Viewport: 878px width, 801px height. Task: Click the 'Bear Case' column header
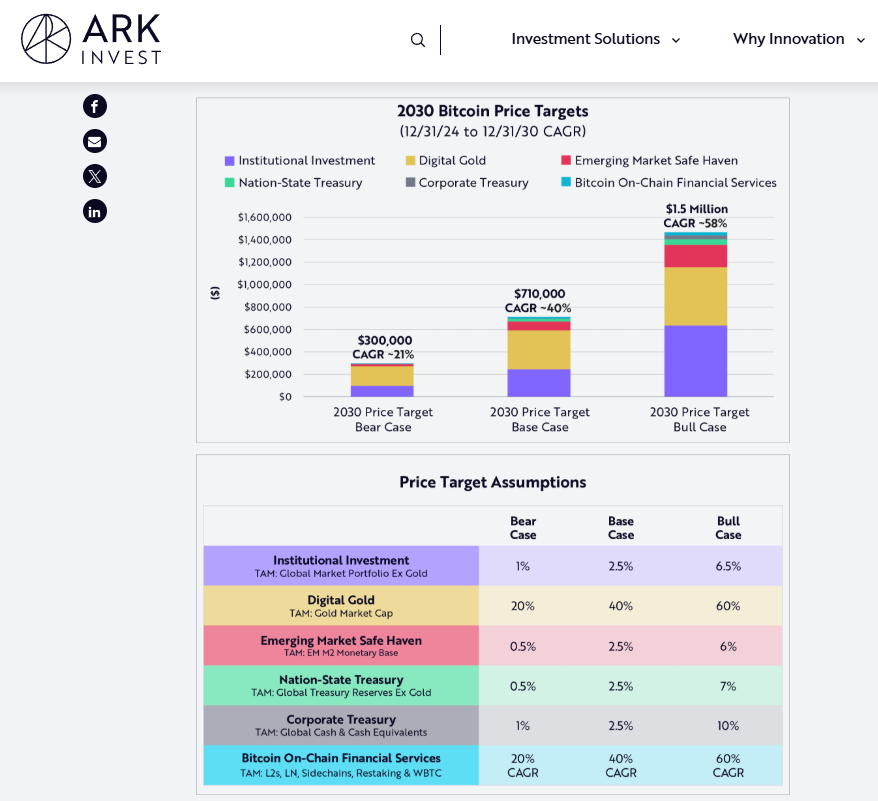pos(523,528)
